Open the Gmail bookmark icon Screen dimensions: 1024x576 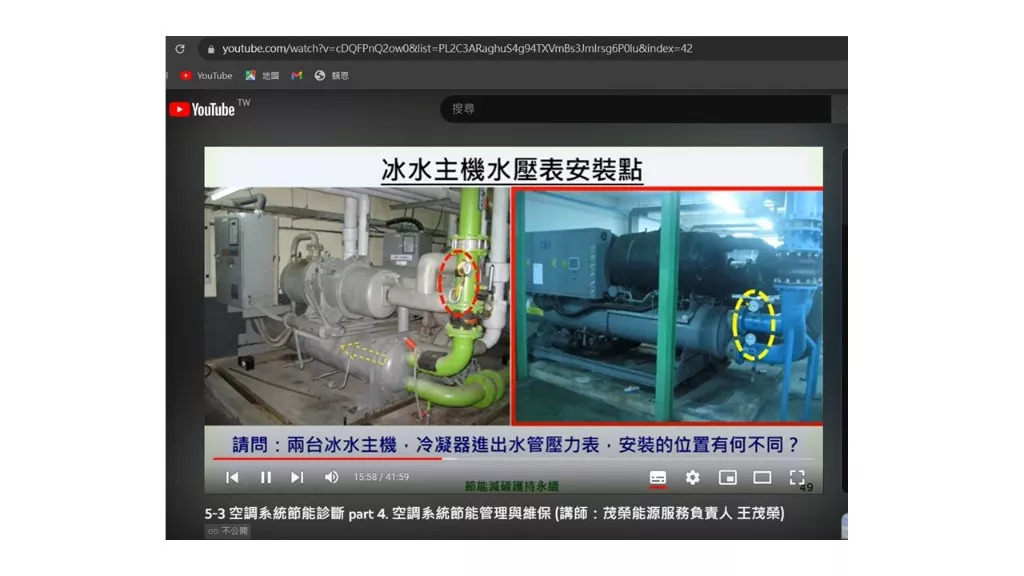click(x=296, y=76)
